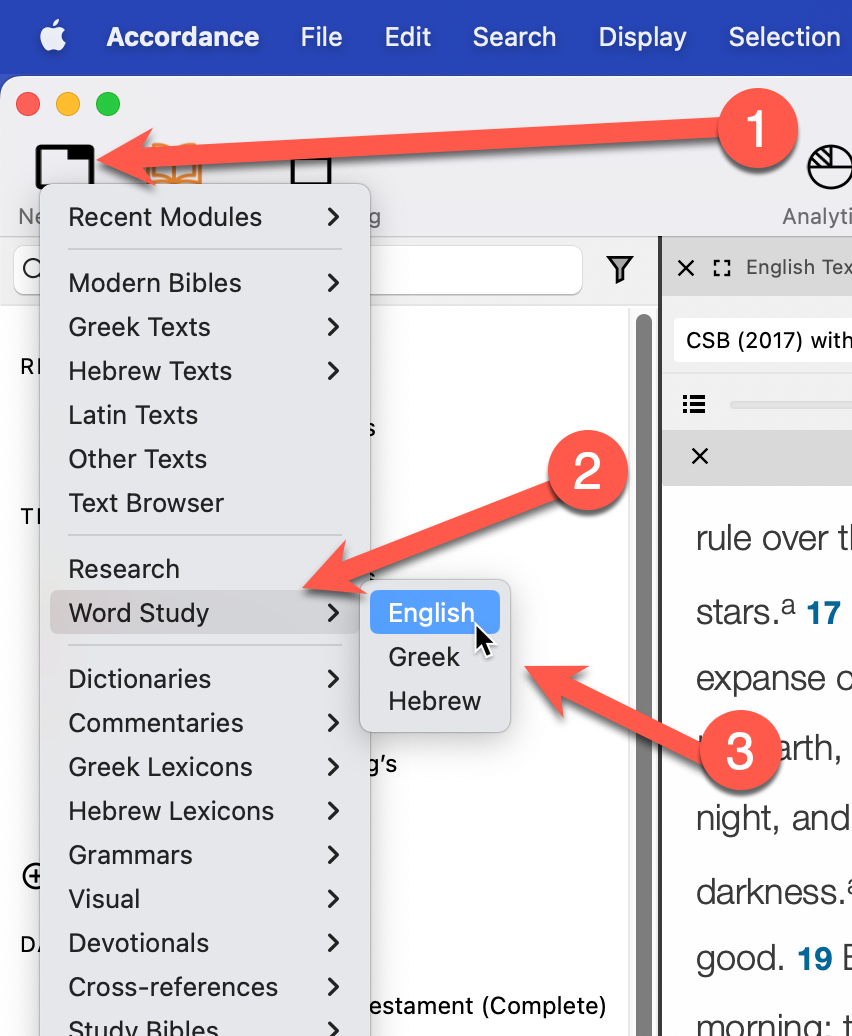Close the bar below the list icon
Screen dimensions: 852x1036
(699, 456)
